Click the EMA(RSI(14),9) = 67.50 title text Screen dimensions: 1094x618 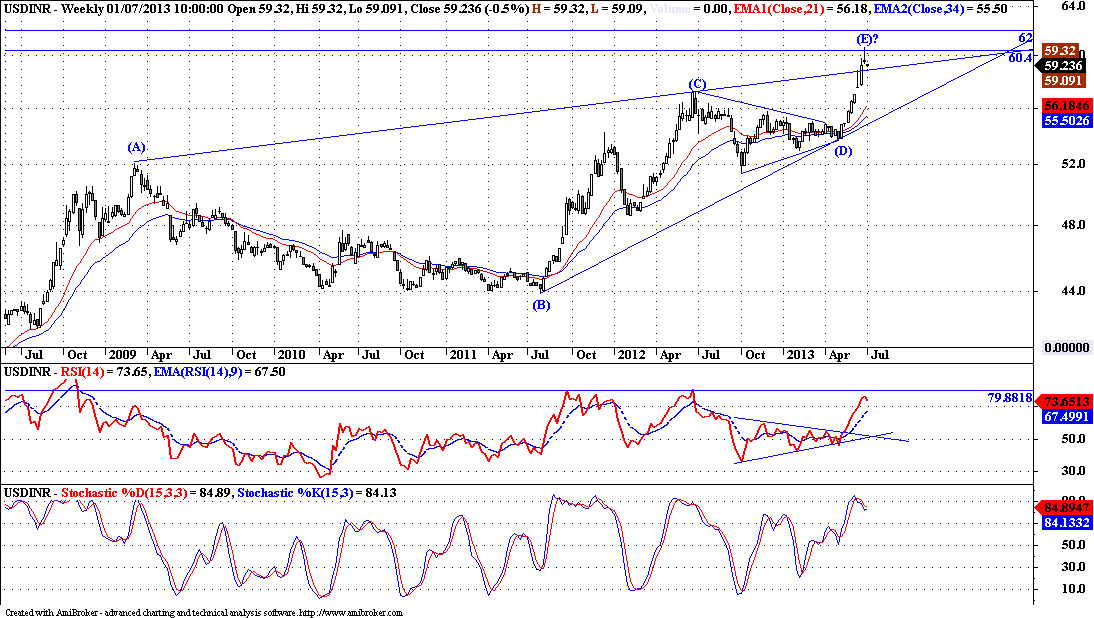pos(220,372)
